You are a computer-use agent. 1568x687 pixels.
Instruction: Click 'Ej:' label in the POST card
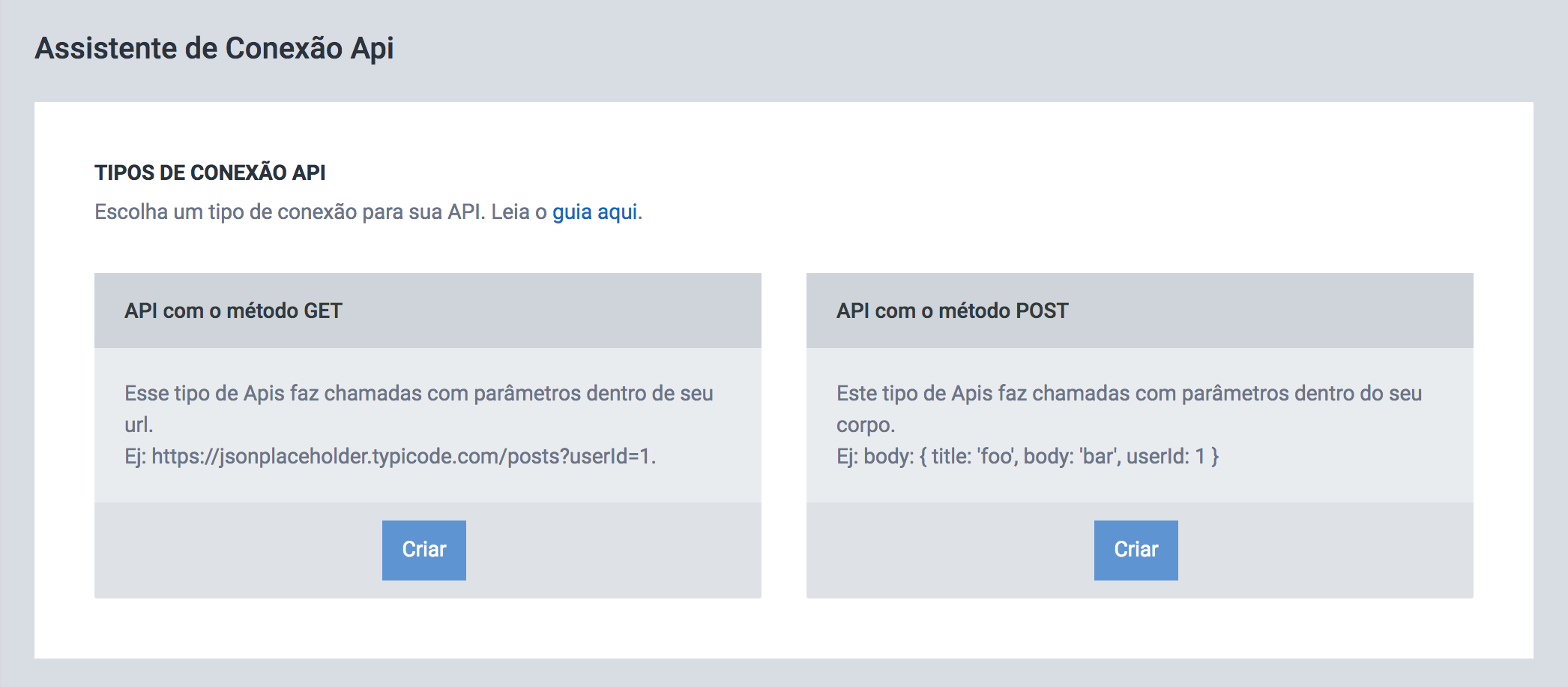(847, 456)
